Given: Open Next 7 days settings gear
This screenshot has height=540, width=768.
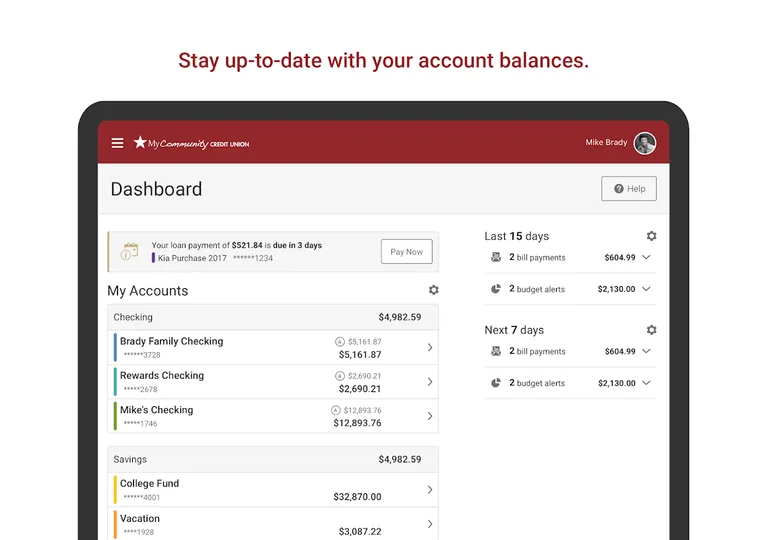Looking at the screenshot, I should (651, 330).
